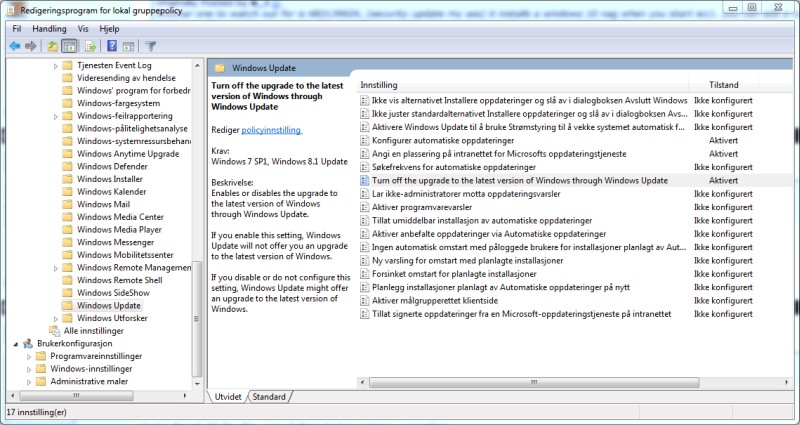The height and width of the screenshot is (425, 800).
Task: Select Windows Messenger in the tree
Action: [115, 242]
